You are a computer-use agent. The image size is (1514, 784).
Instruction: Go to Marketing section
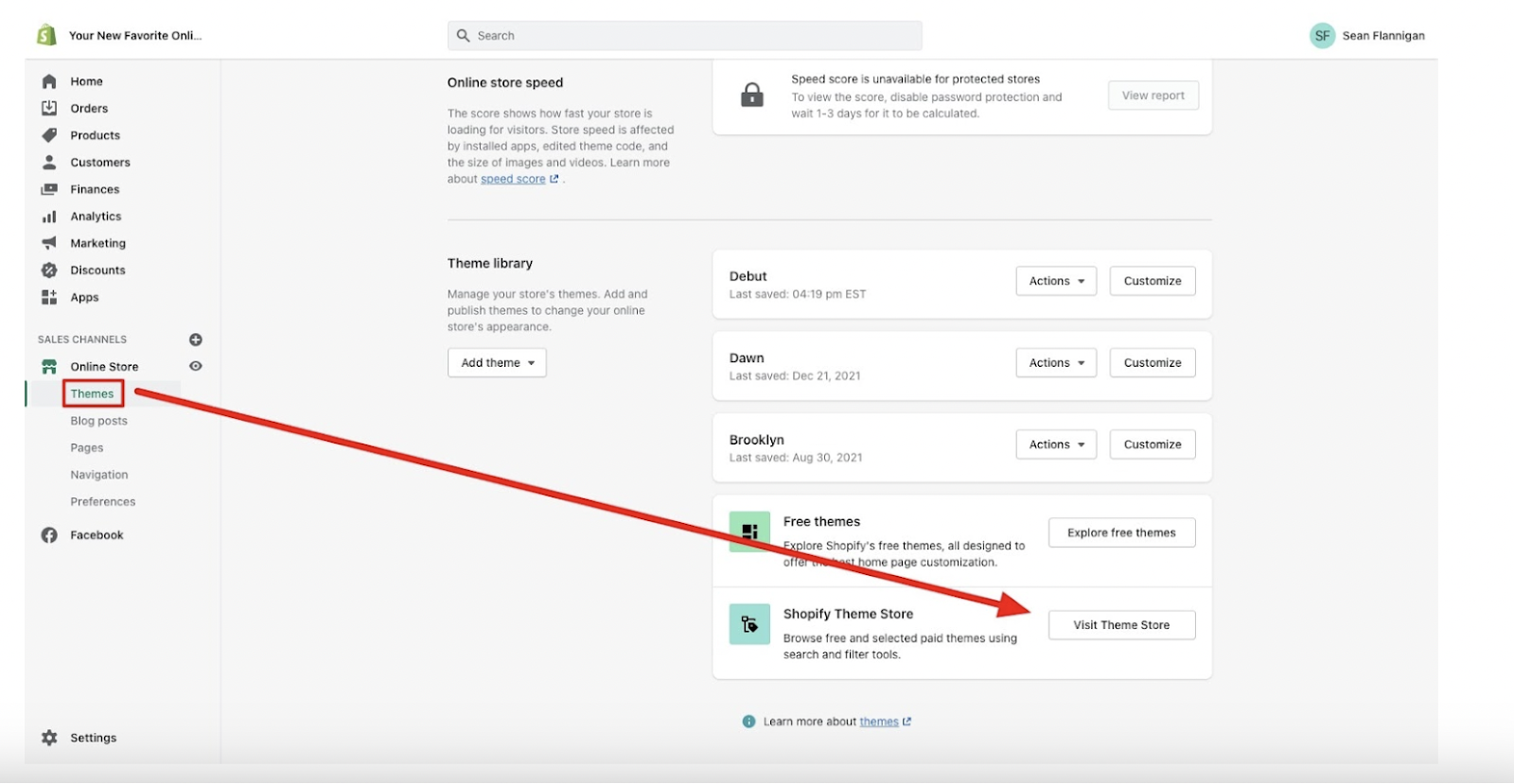point(97,243)
